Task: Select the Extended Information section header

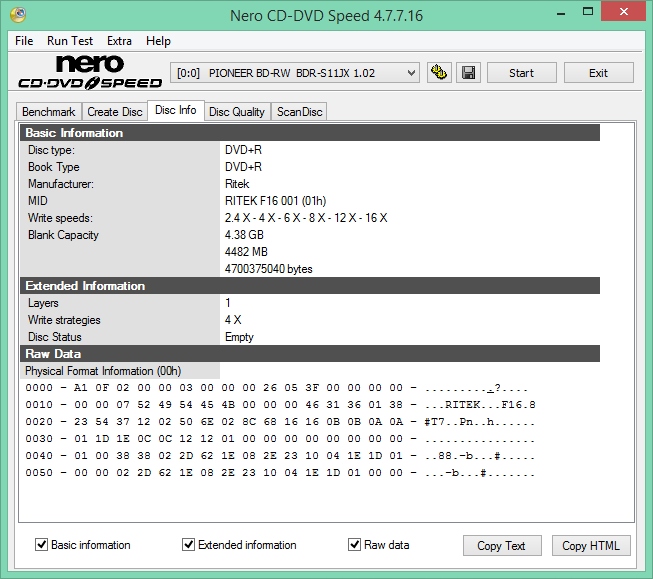Action: click(x=310, y=286)
